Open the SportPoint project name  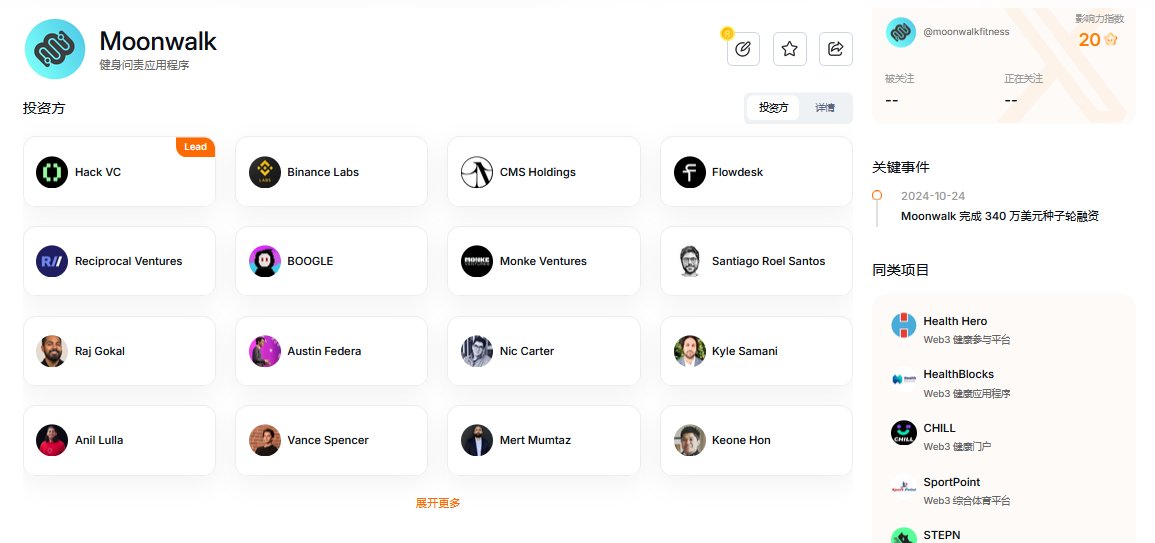pyautogui.click(x=952, y=482)
